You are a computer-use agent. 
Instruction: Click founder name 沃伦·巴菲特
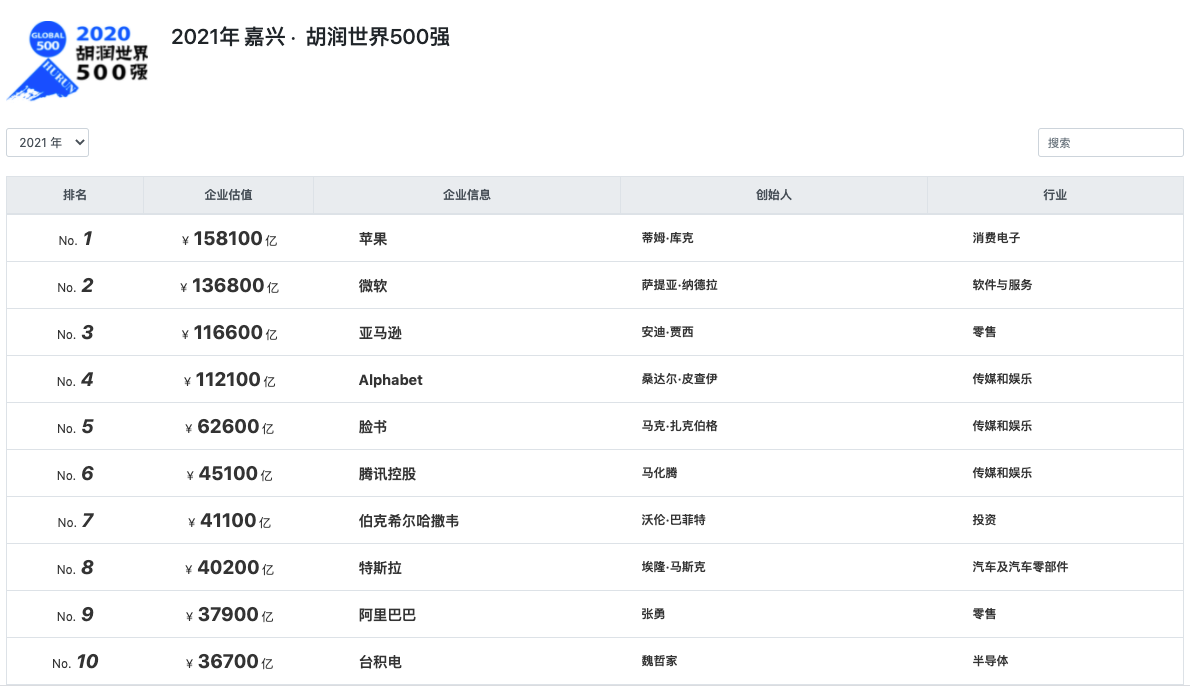pyautogui.click(x=673, y=521)
